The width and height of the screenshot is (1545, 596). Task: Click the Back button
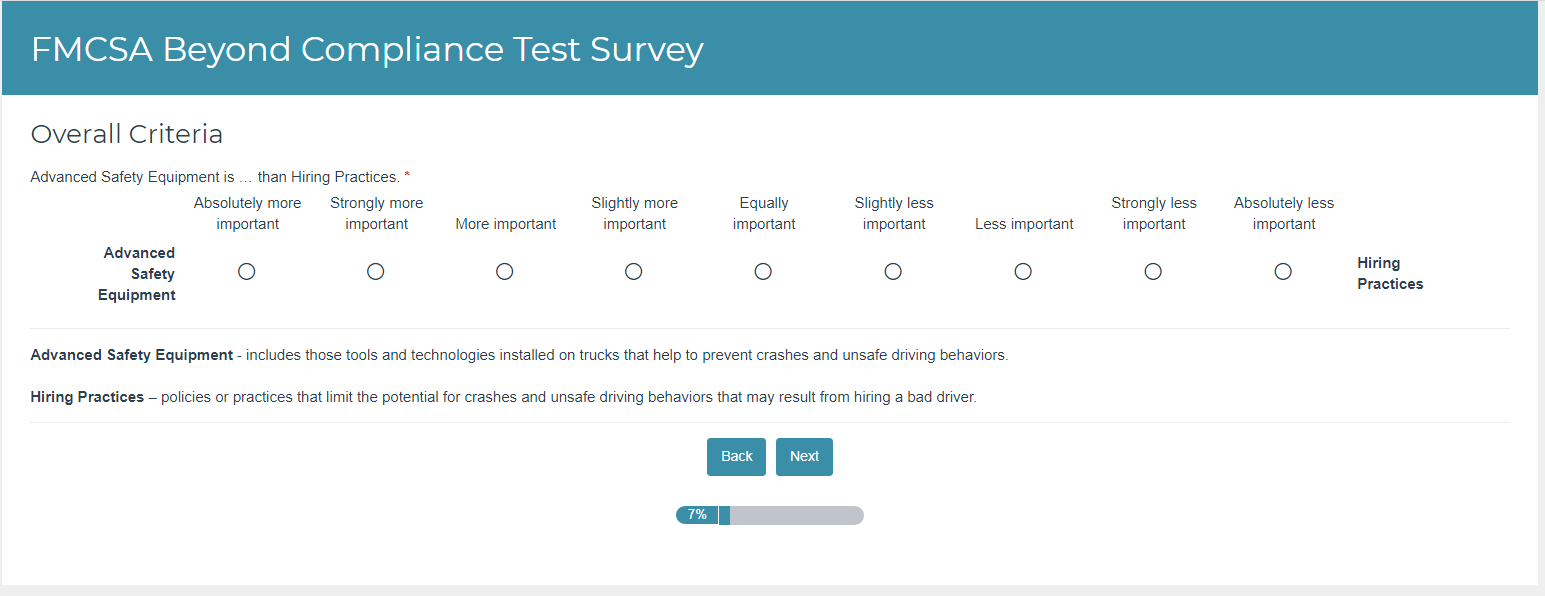[736, 457]
